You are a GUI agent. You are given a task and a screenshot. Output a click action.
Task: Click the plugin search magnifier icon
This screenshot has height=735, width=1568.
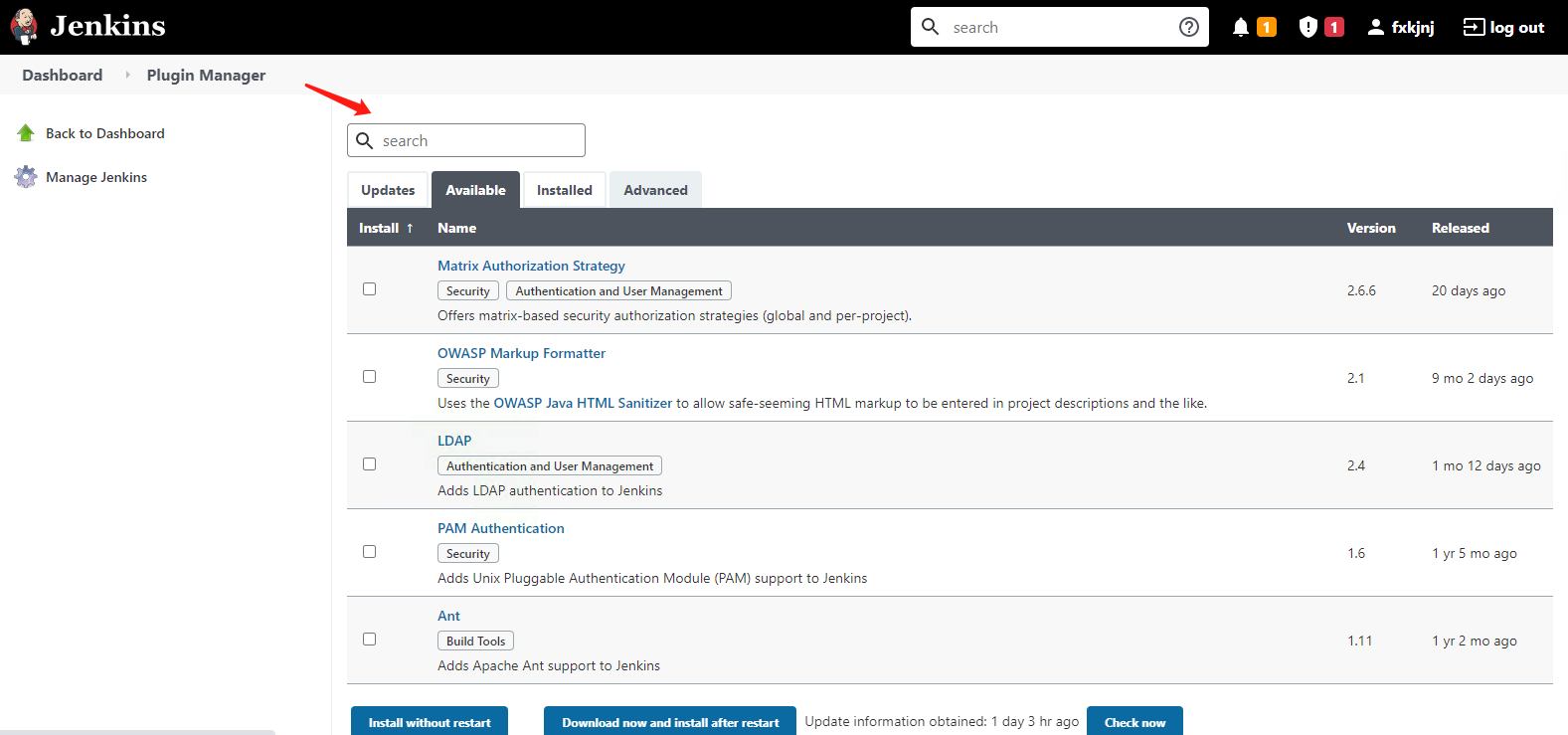[x=365, y=140]
